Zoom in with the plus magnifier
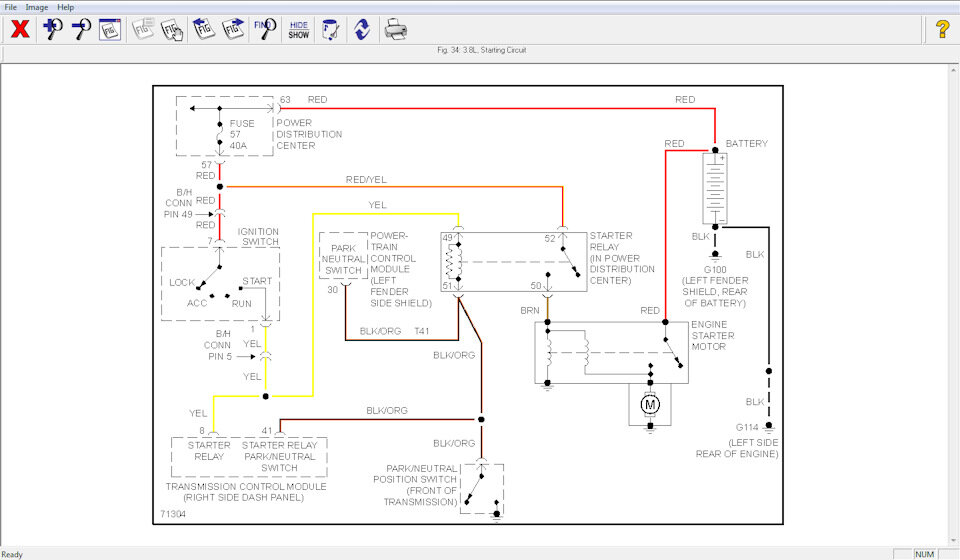Image resolution: width=960 pixels, height=560 pixels. (53, 29)
